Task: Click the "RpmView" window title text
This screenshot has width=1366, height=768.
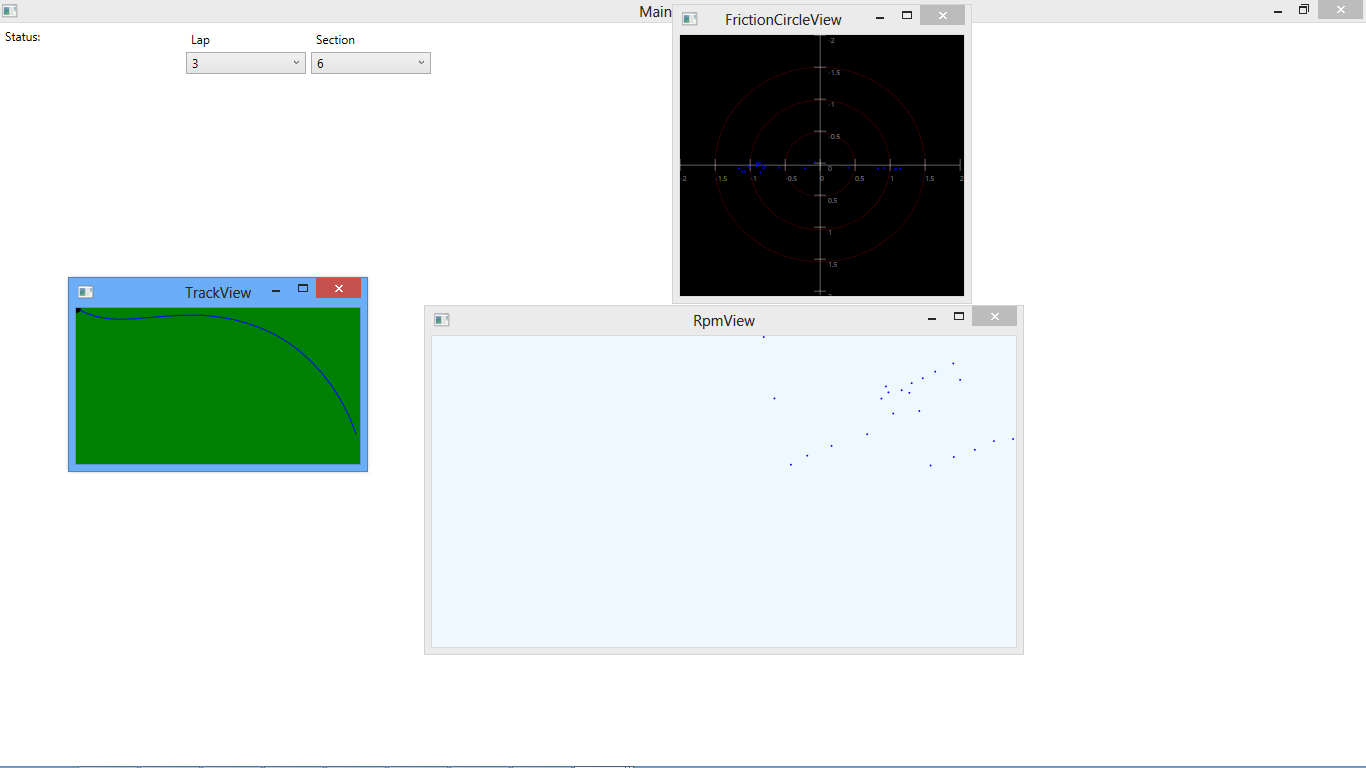Action: (x=724, y=321)
